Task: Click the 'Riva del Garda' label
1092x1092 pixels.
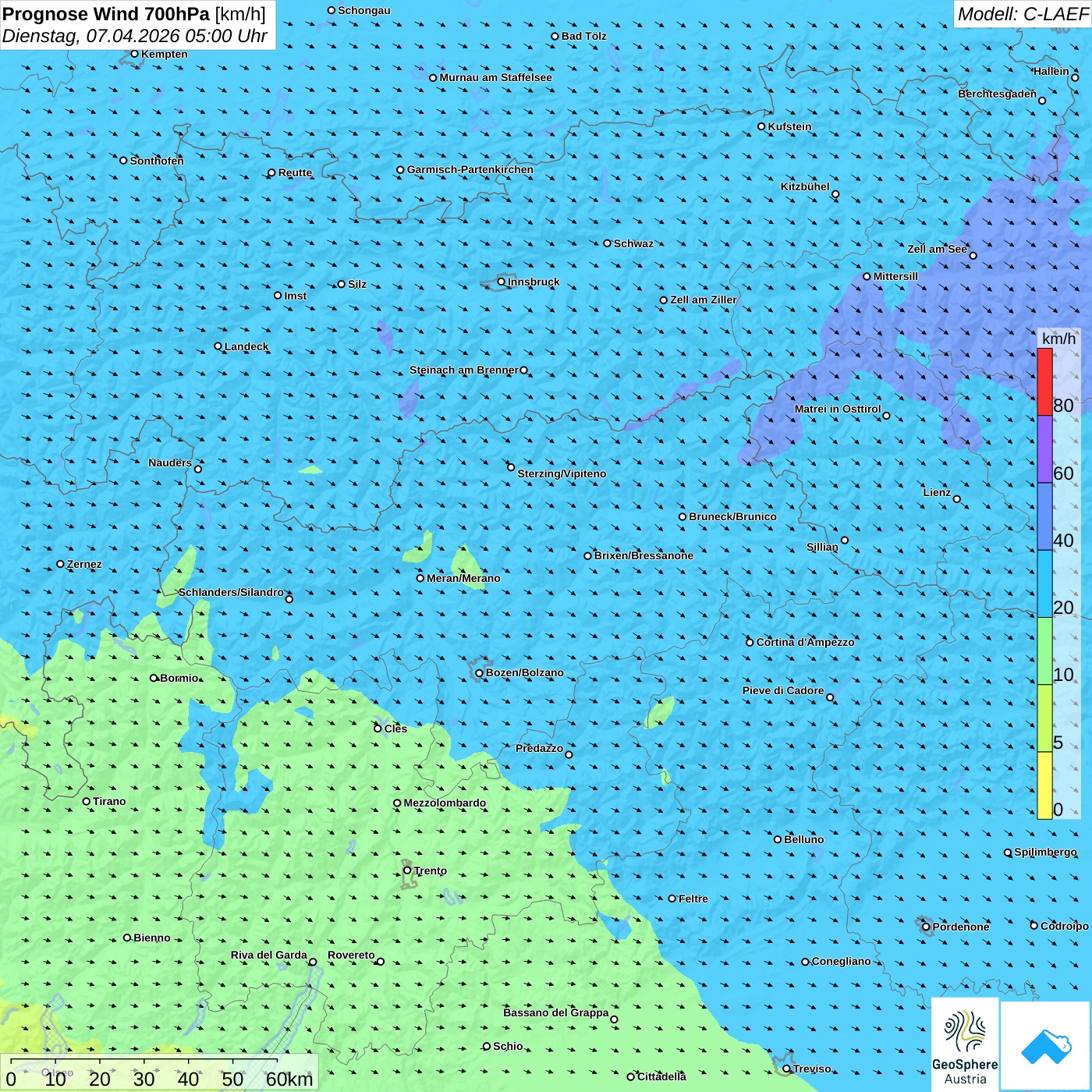Action: tap(269, 955)
